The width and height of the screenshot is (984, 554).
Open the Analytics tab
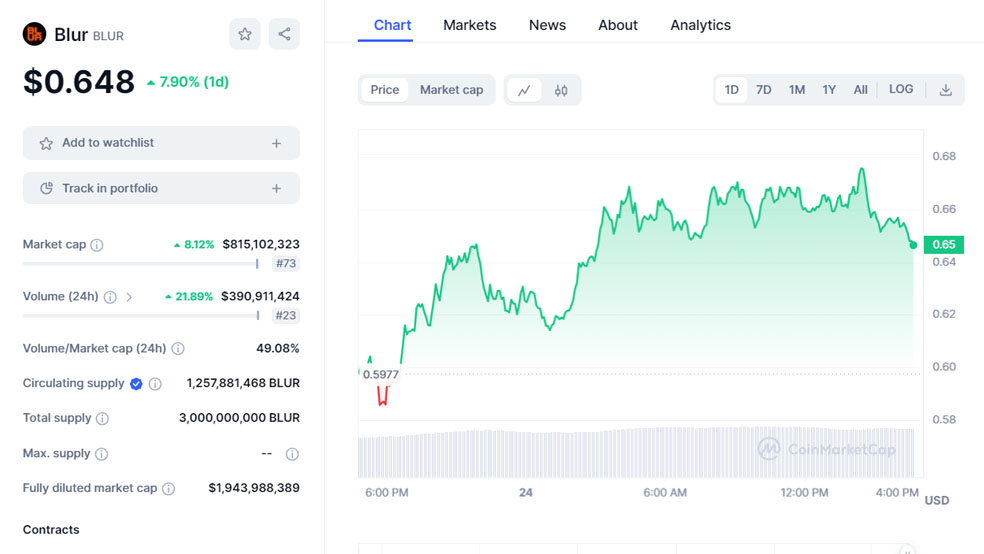pos(700,25)
